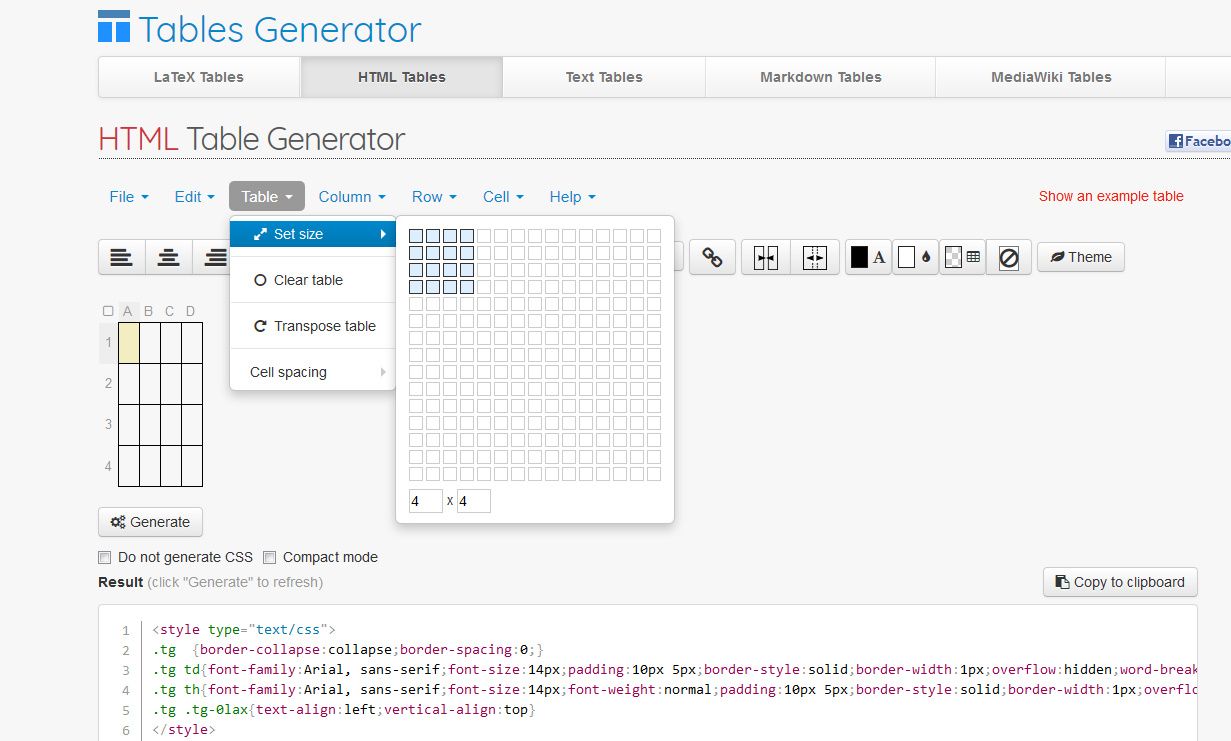Enable Do not generate CSS

[104, 557]
